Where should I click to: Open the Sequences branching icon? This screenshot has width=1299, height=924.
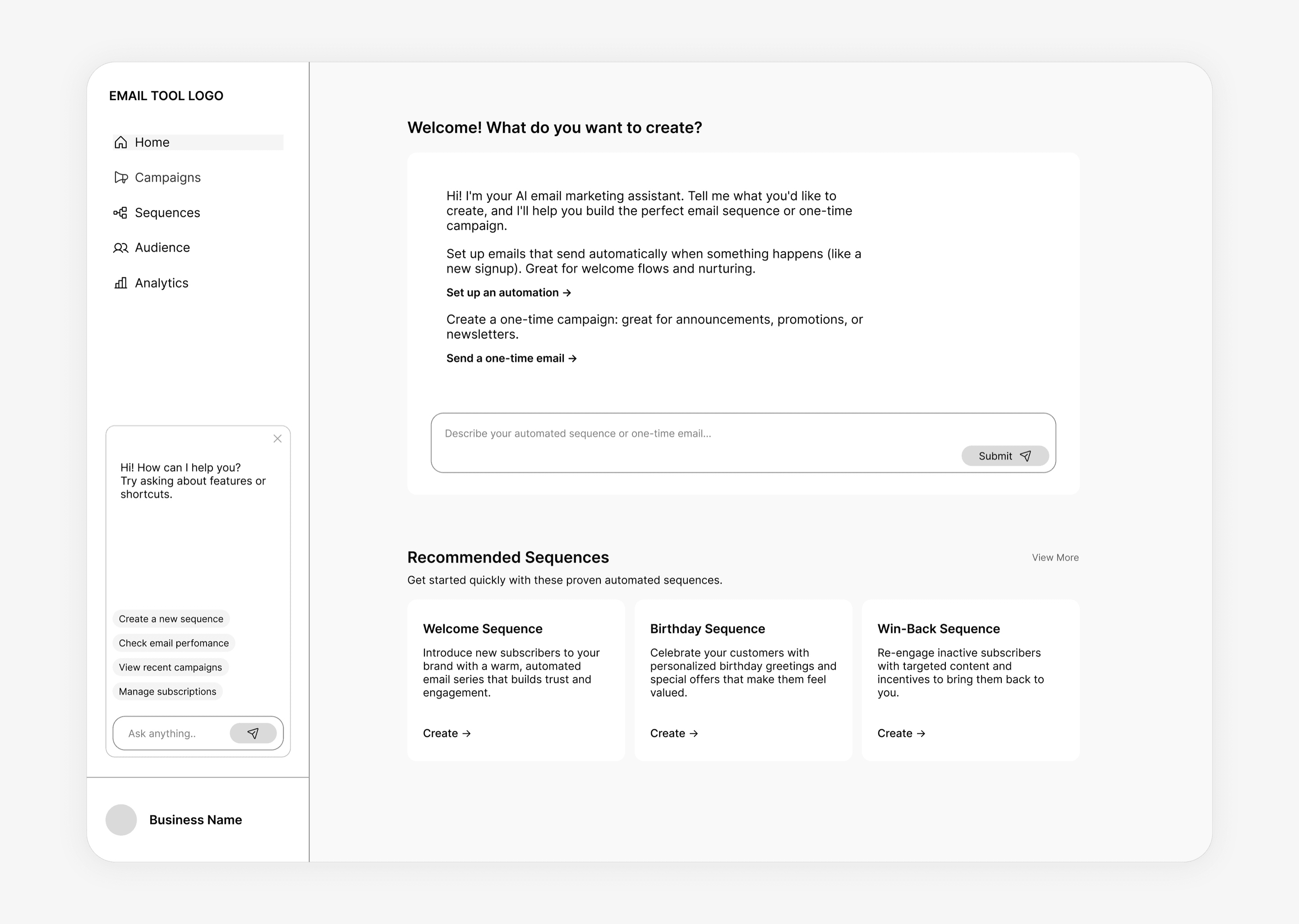120,212
